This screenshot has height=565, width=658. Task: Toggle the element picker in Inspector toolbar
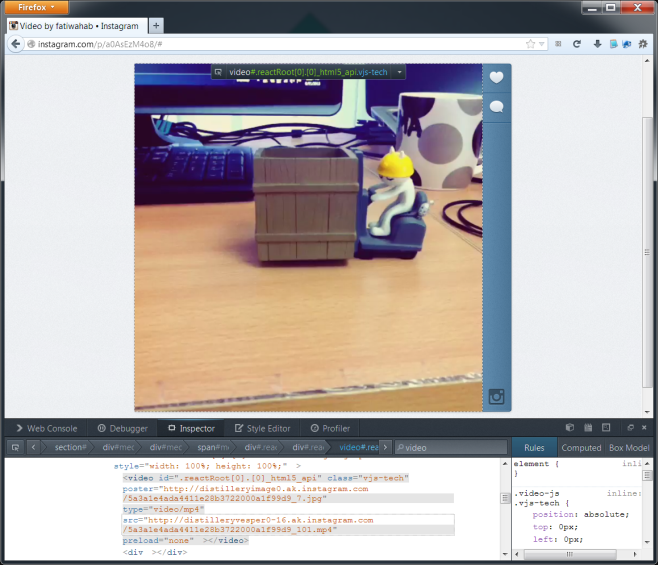pos(15,447)
